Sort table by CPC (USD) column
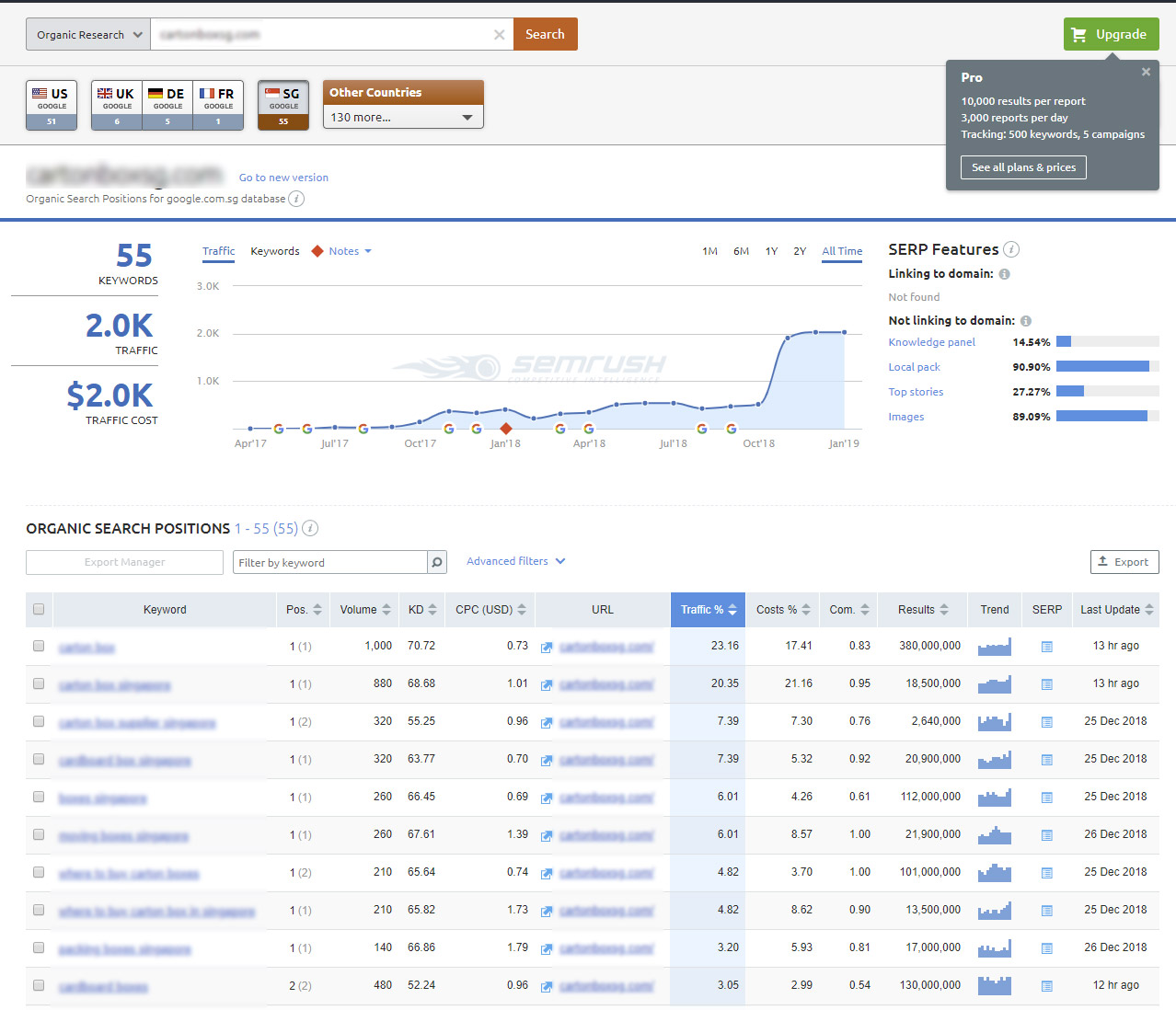1176x1010 pixels. click(490, 610)
